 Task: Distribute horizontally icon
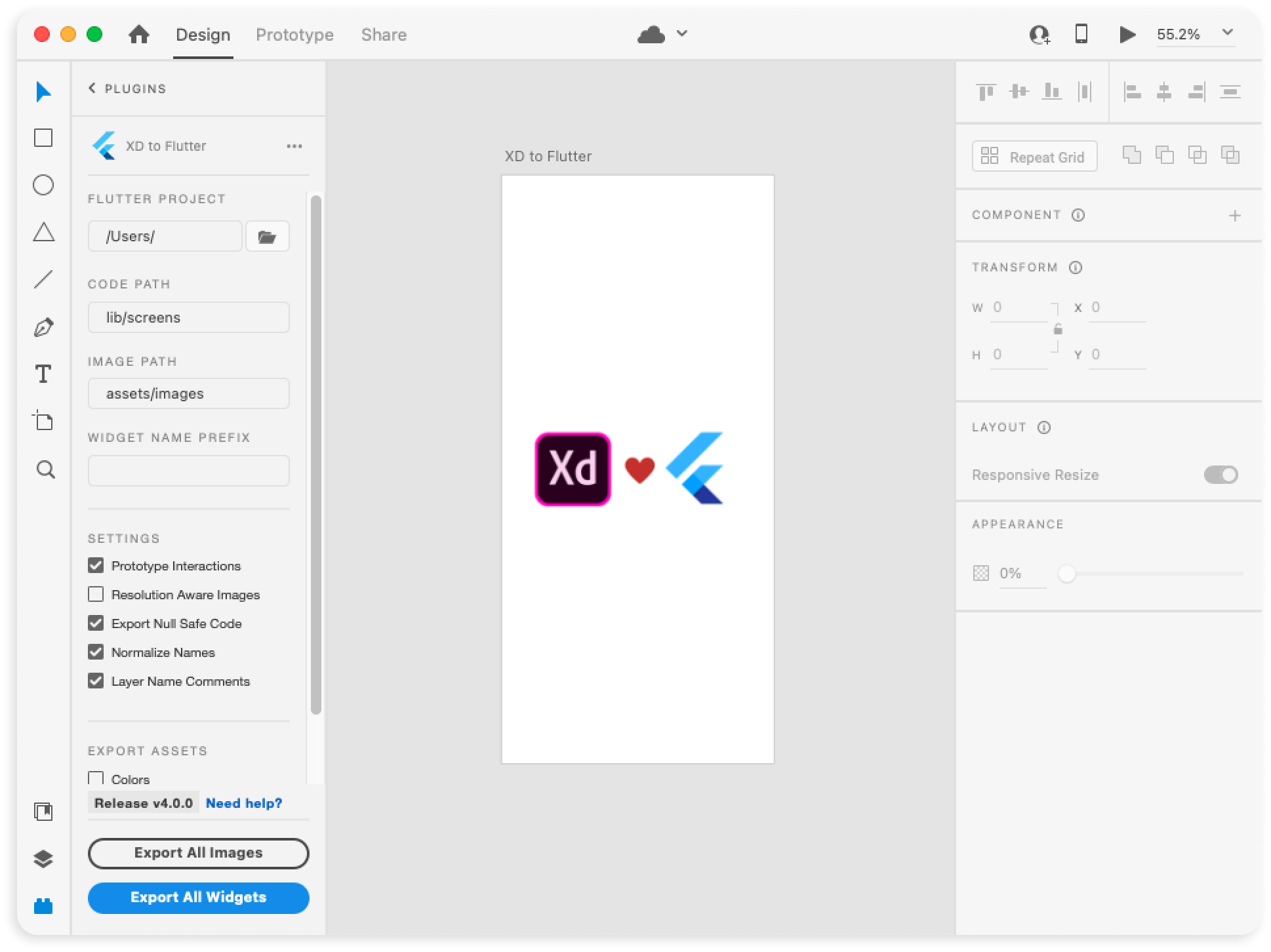1085,92
